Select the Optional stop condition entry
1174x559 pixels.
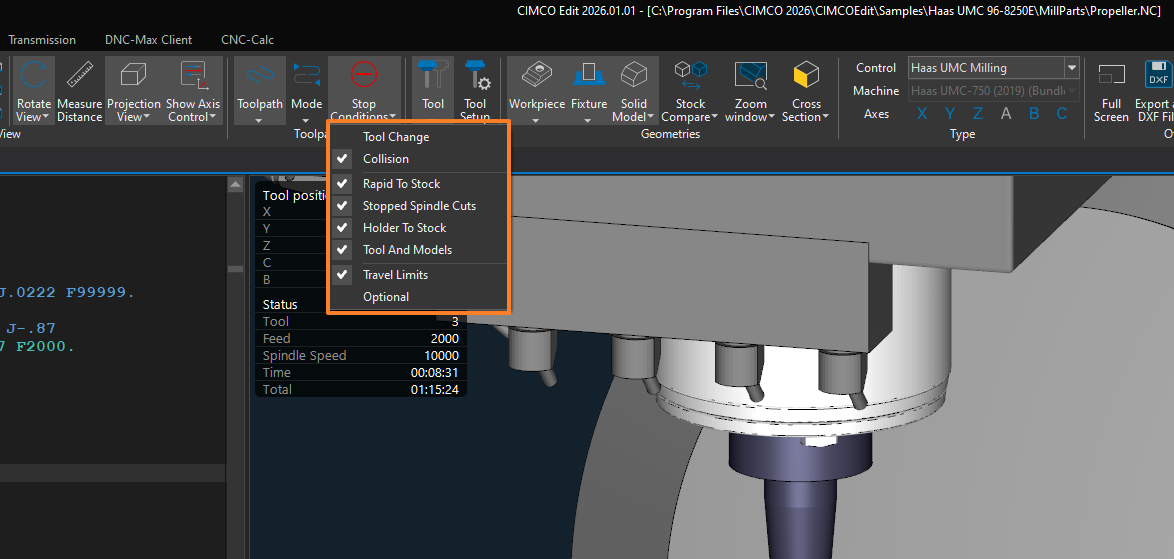pyautogui.click(x=386, y=297)
